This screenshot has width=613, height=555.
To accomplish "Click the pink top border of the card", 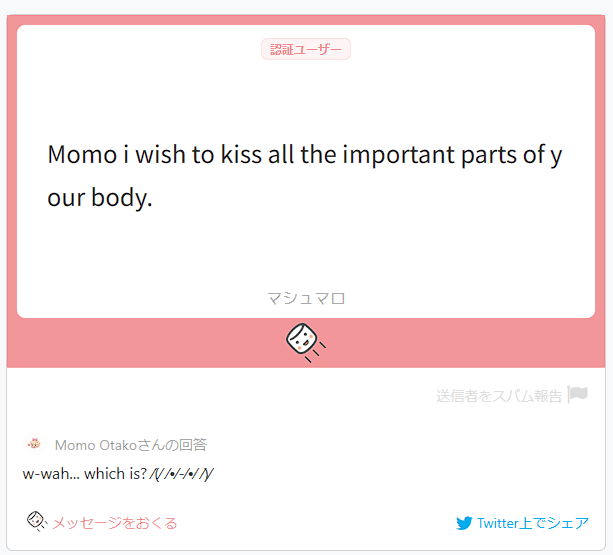I will point(306,20).
